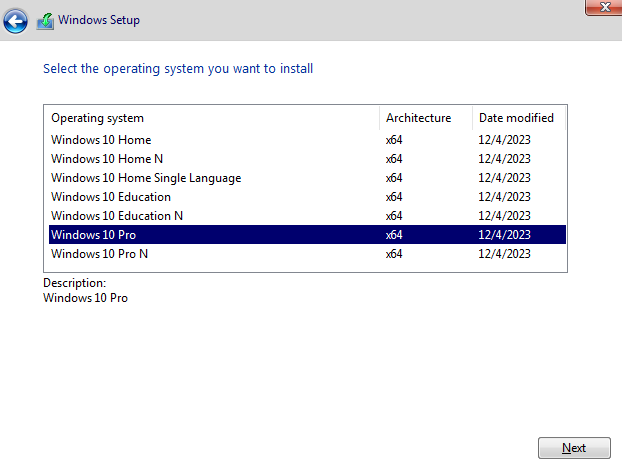Click the Description text Windows 10 Pro

click(85, 298)
